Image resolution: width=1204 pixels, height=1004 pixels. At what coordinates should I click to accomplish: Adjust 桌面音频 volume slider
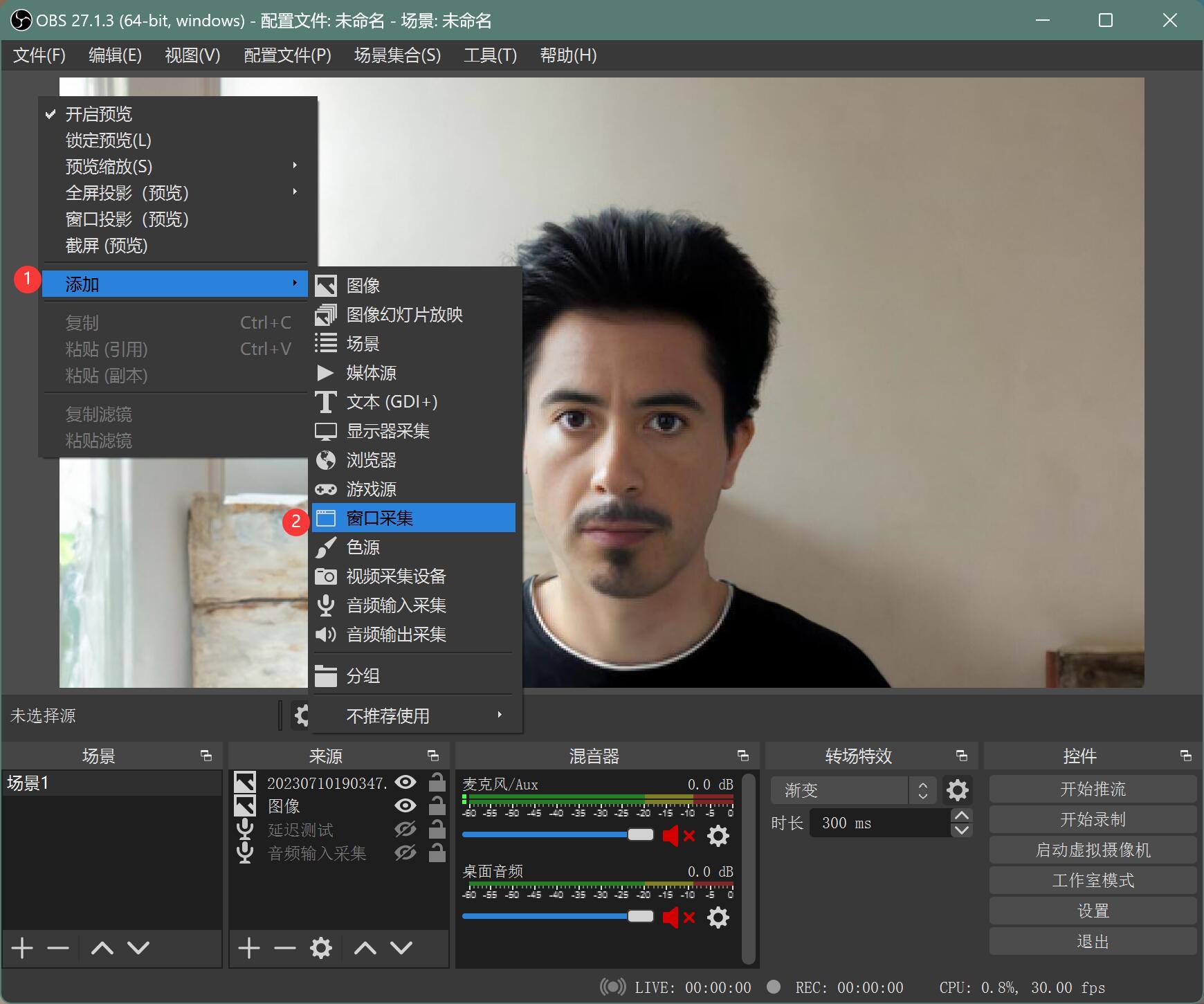click(x=558, y=916)
